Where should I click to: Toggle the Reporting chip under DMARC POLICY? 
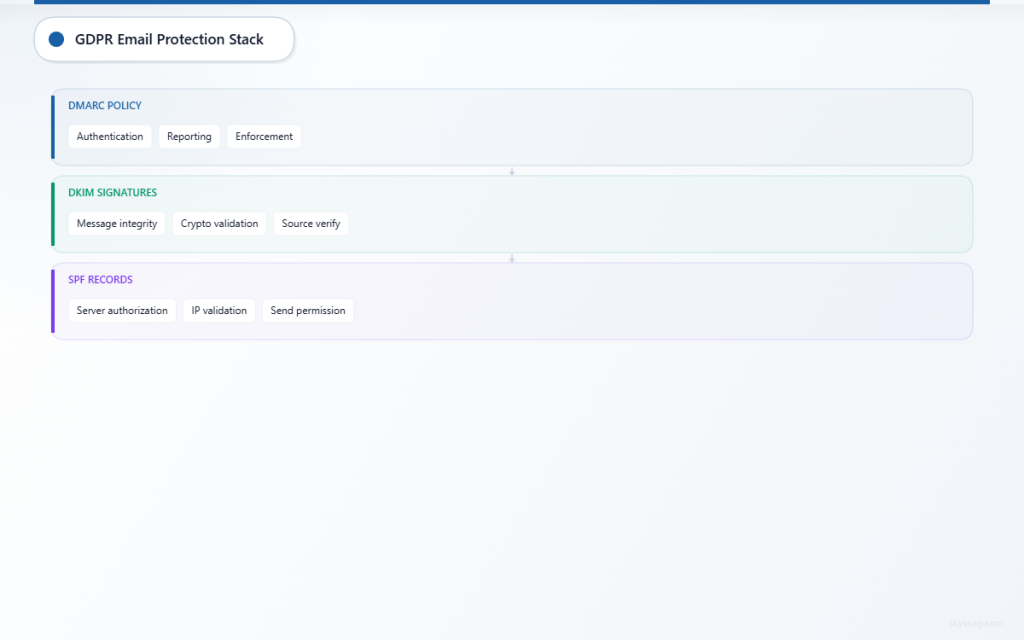[x=189, y=136]
